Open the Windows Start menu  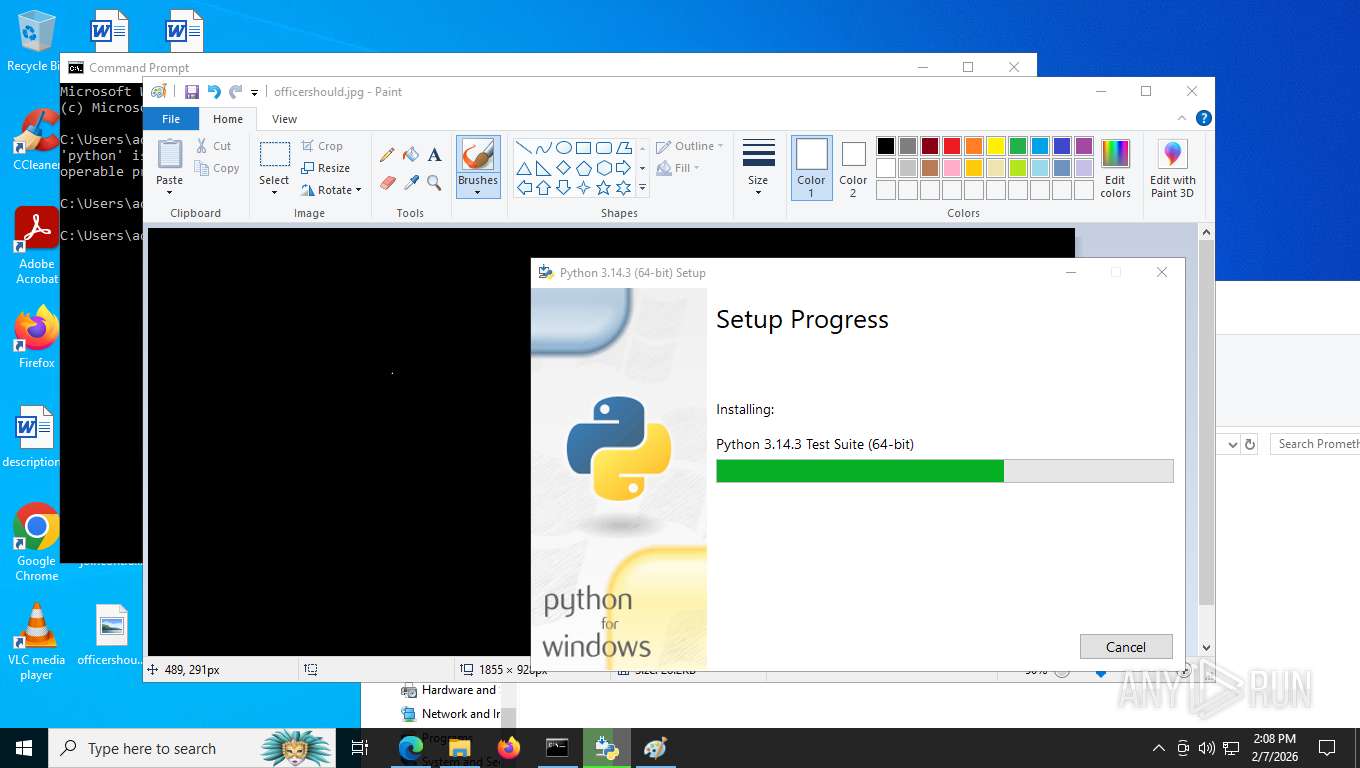24,748
